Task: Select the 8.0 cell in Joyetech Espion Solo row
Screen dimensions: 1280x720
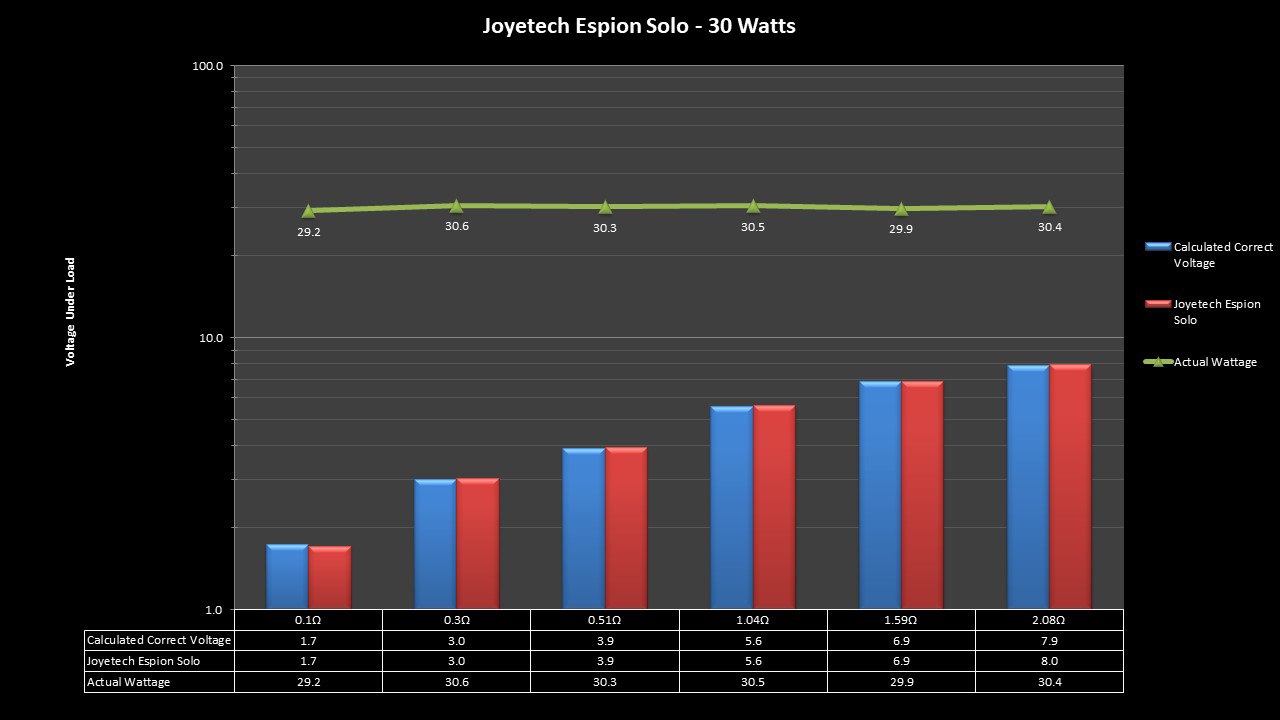Action: click(1049, 661)
